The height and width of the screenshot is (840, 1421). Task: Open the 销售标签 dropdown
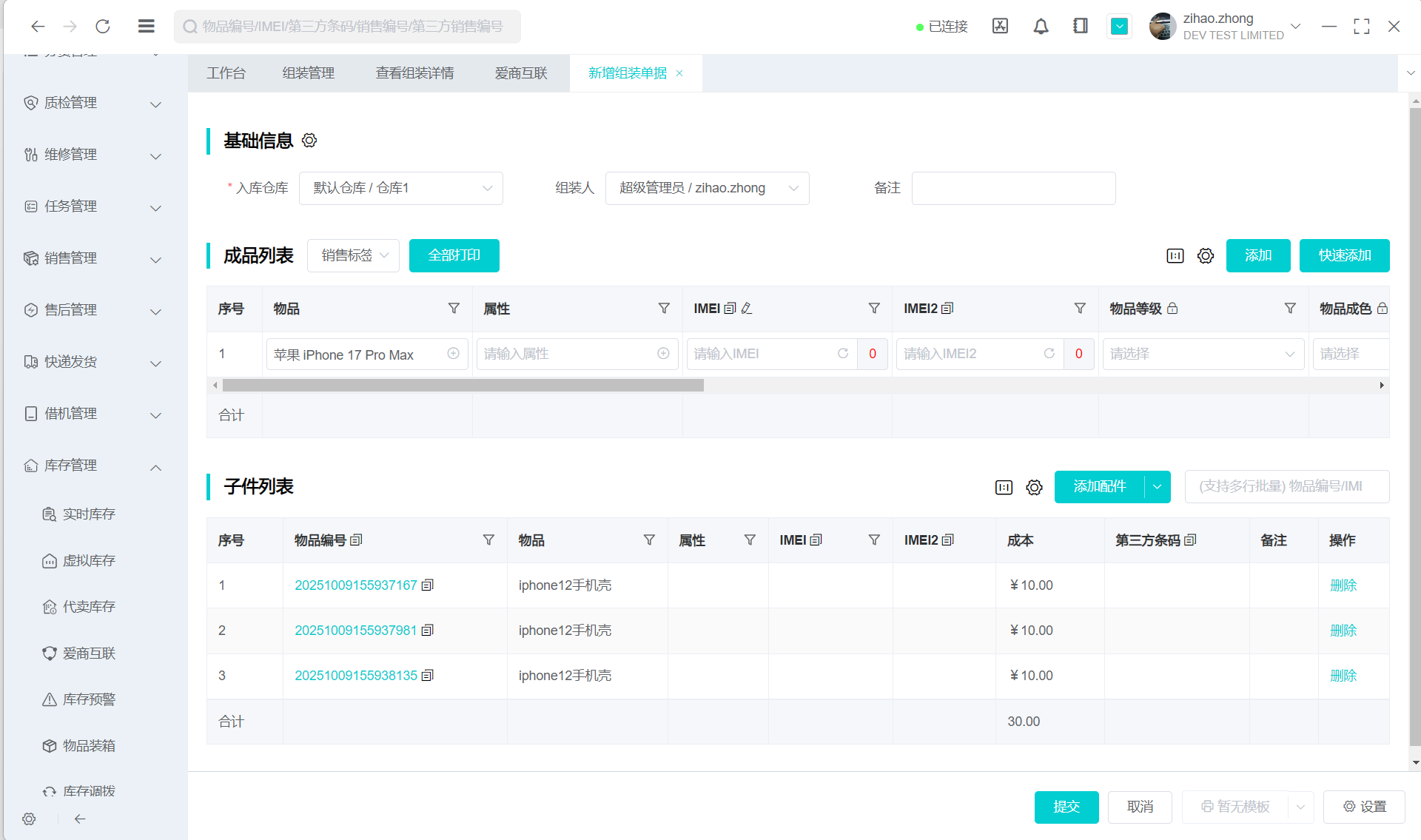click(x=353, y=255)
